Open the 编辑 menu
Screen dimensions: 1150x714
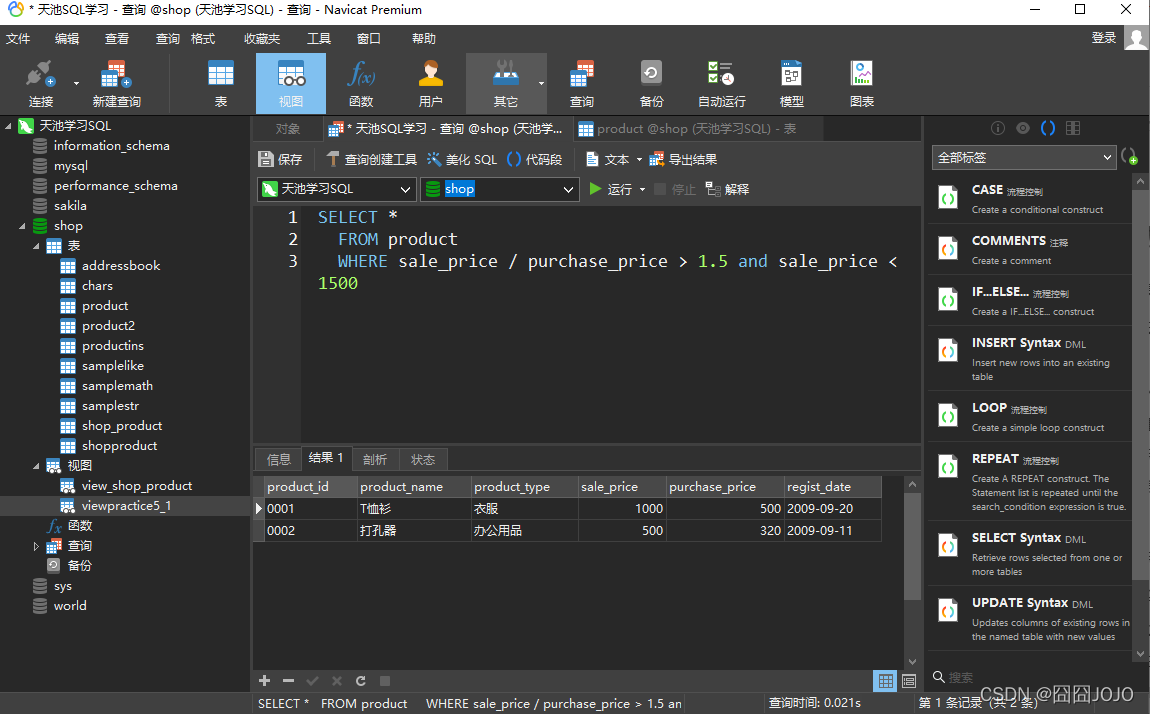point(67,38)
